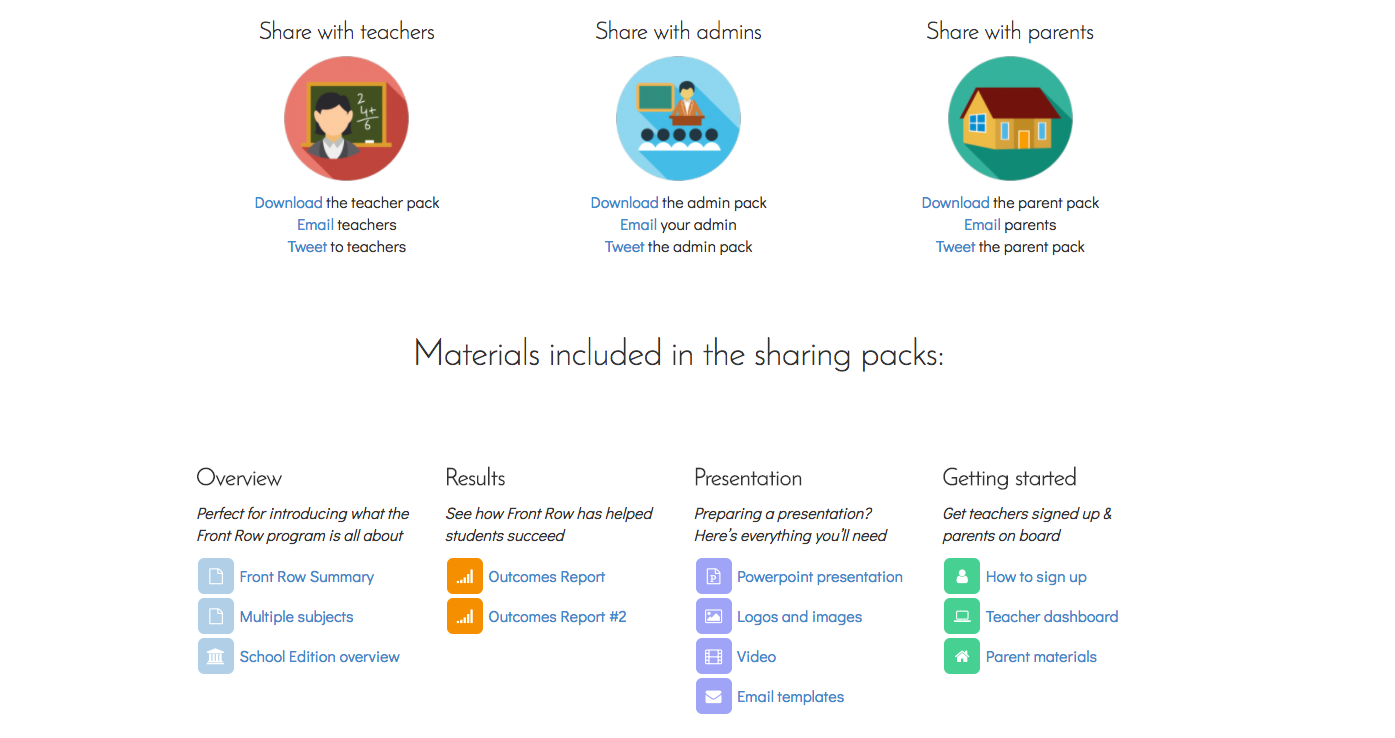Click the Logos and images picture icon
This screenshot has width=1395, height=738.
[x=713, y=616]
